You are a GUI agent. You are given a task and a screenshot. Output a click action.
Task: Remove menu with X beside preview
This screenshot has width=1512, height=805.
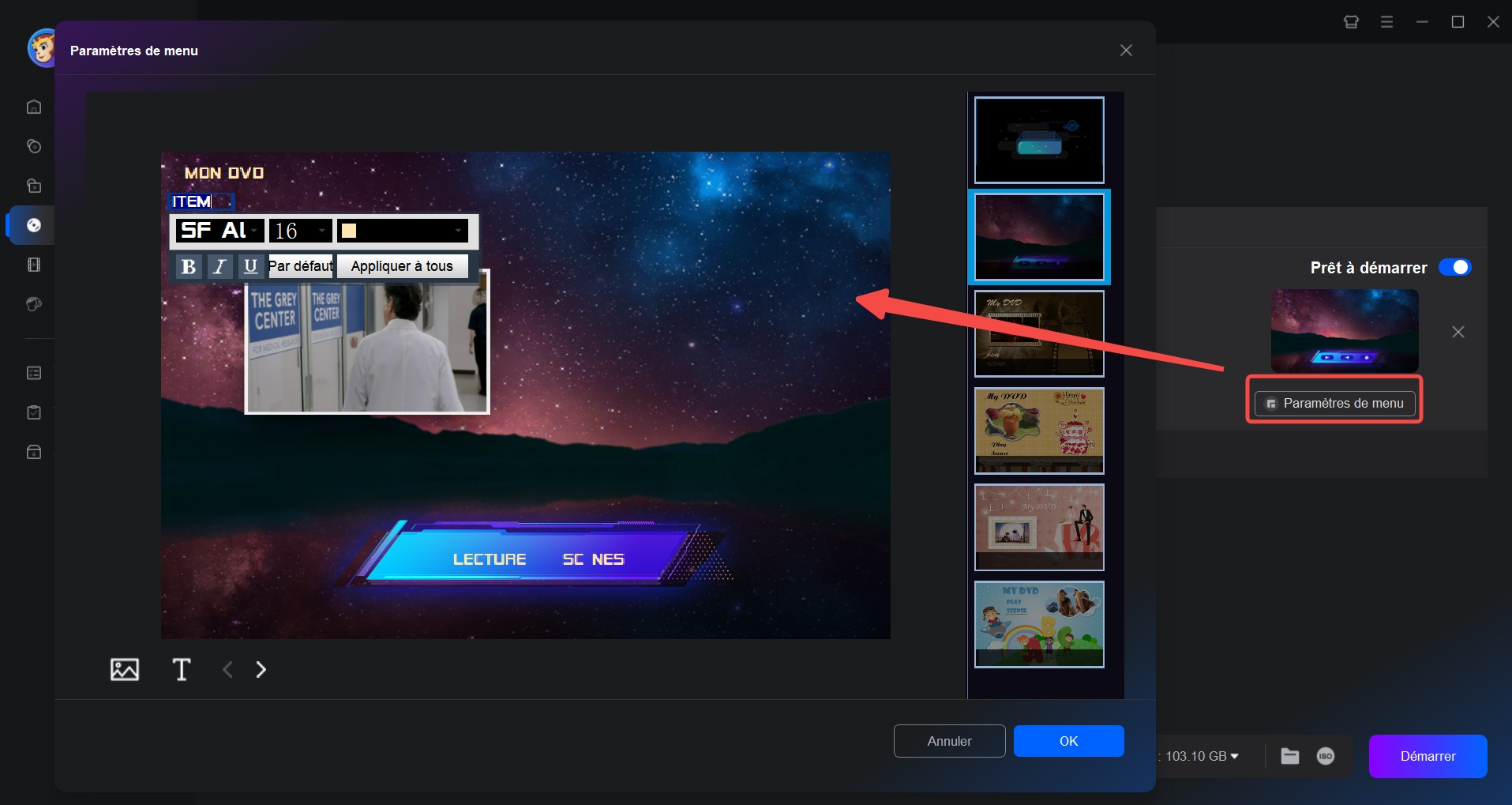click(1458, 332)
